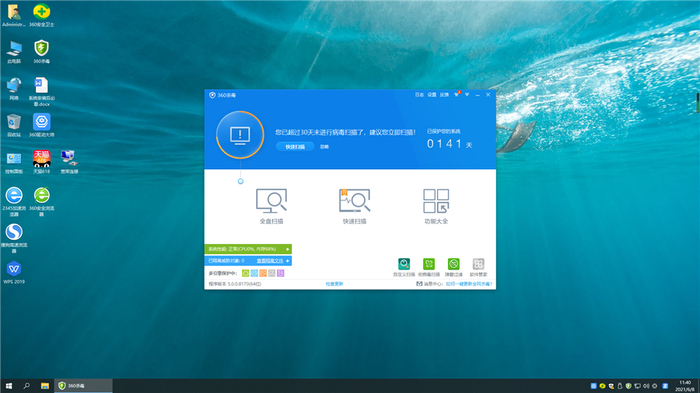Image resolution: width=700 pixels, height=393 pixels.
Task: Open the 设置 (Settings) menu item
Action: pyautogui.click(x=432, y=95)
